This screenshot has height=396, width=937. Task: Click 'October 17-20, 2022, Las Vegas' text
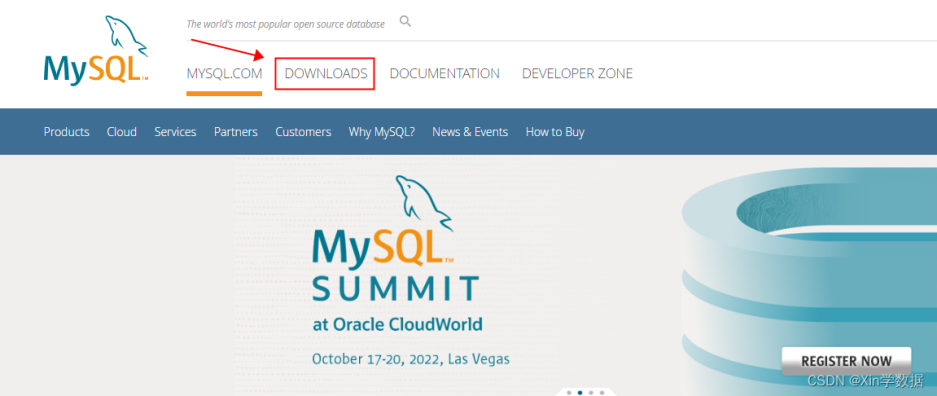pos(411,359)
